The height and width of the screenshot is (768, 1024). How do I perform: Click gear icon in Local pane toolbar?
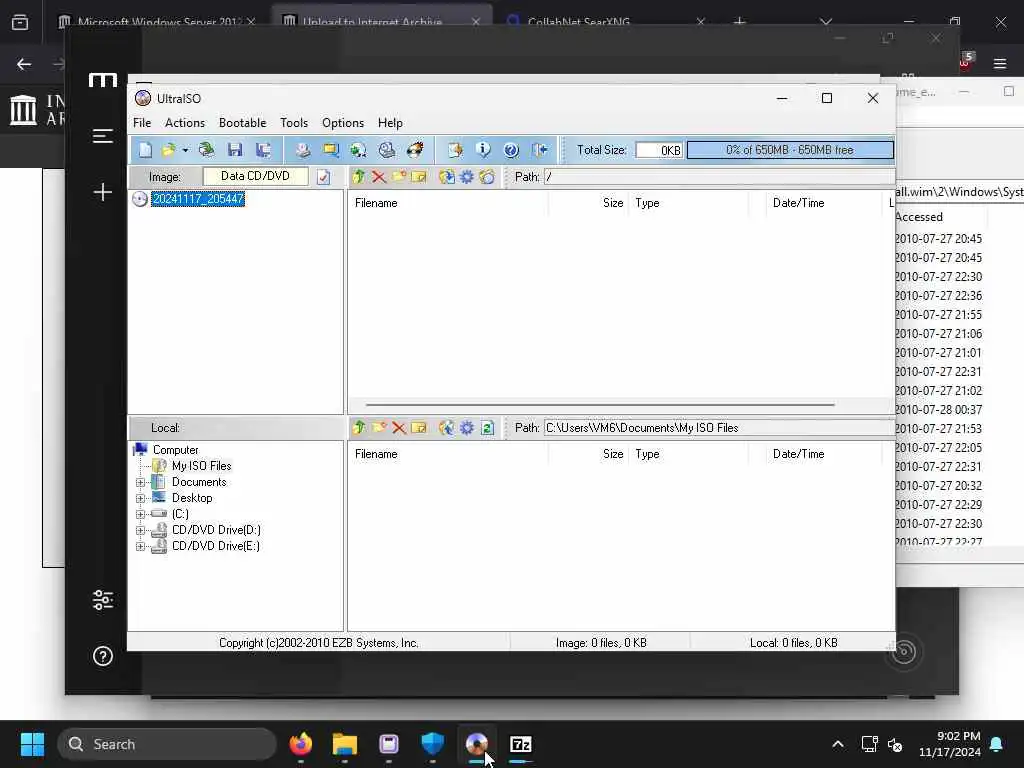466,428
